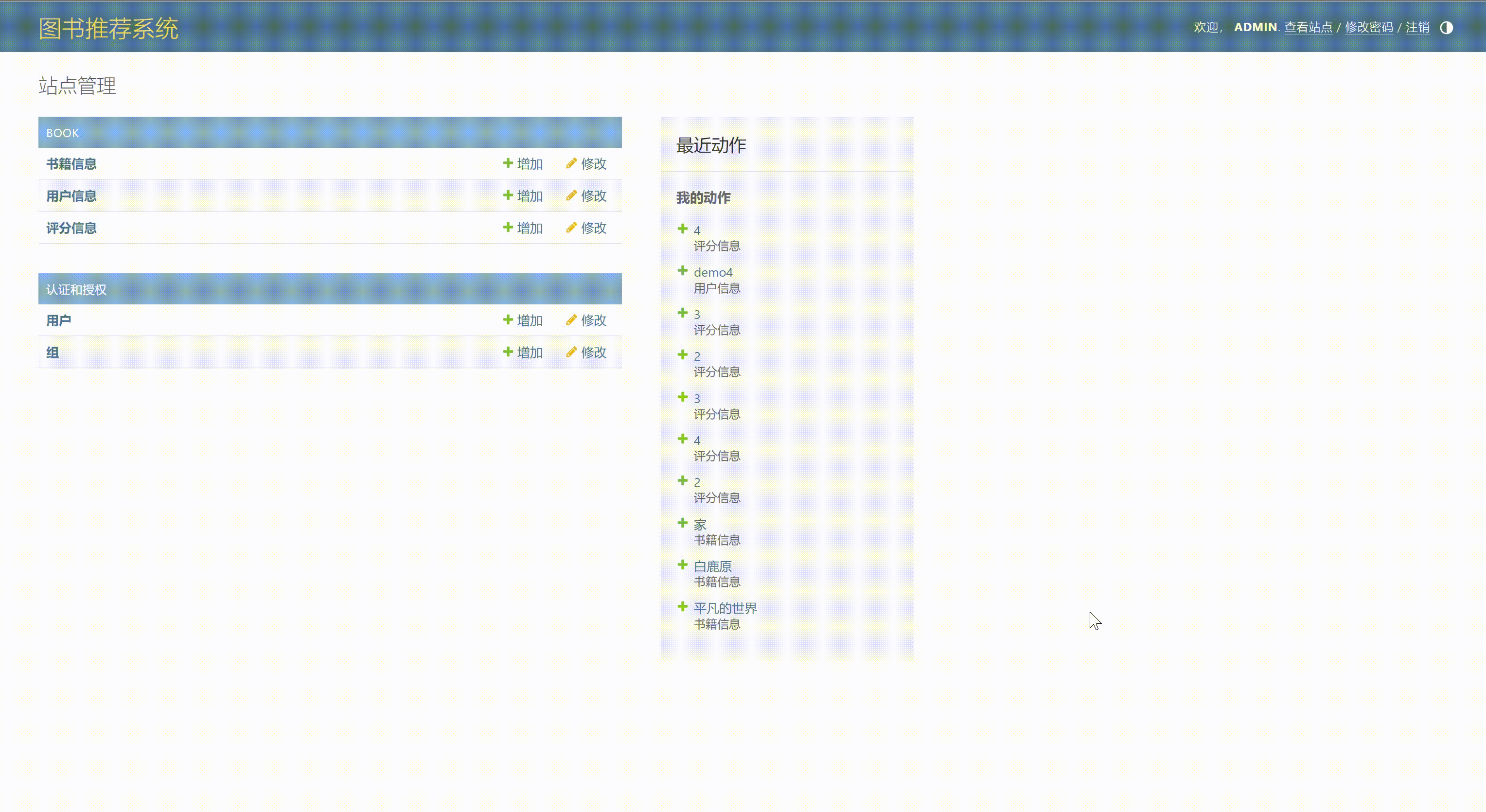Open the BOOK app section header
This screenshot has width=1486, height=812.
[x=62, y=133]
